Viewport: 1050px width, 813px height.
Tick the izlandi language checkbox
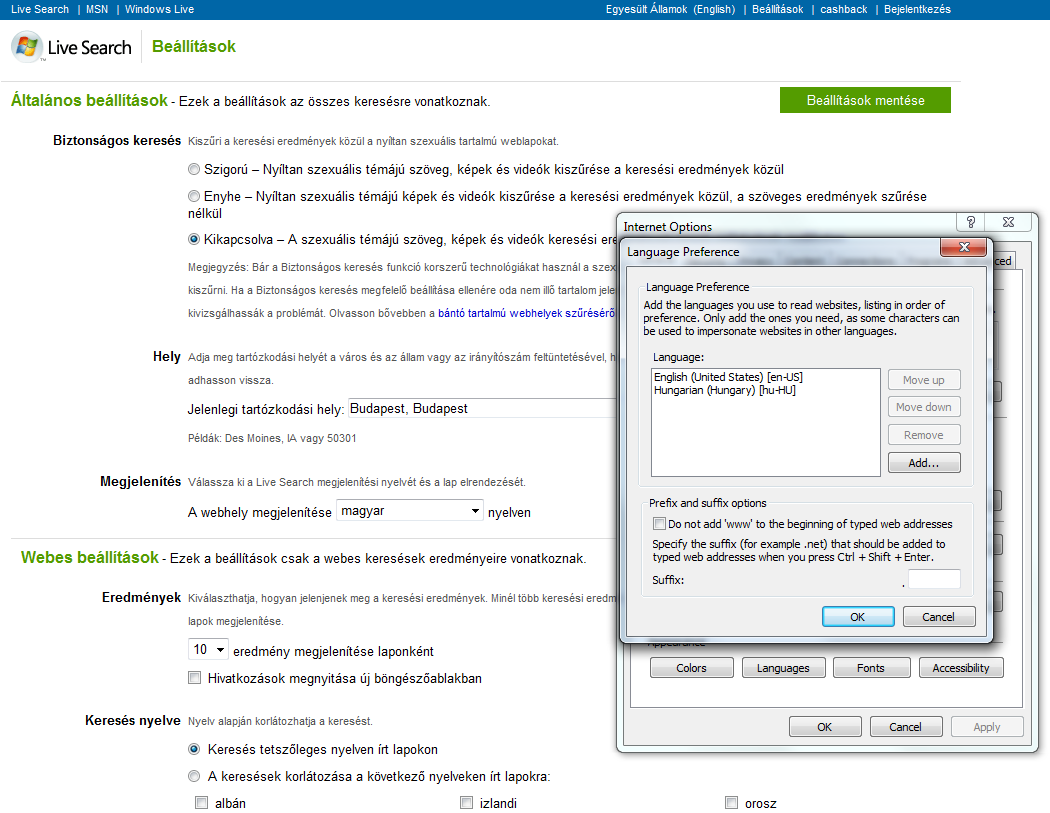click(467, 802)
